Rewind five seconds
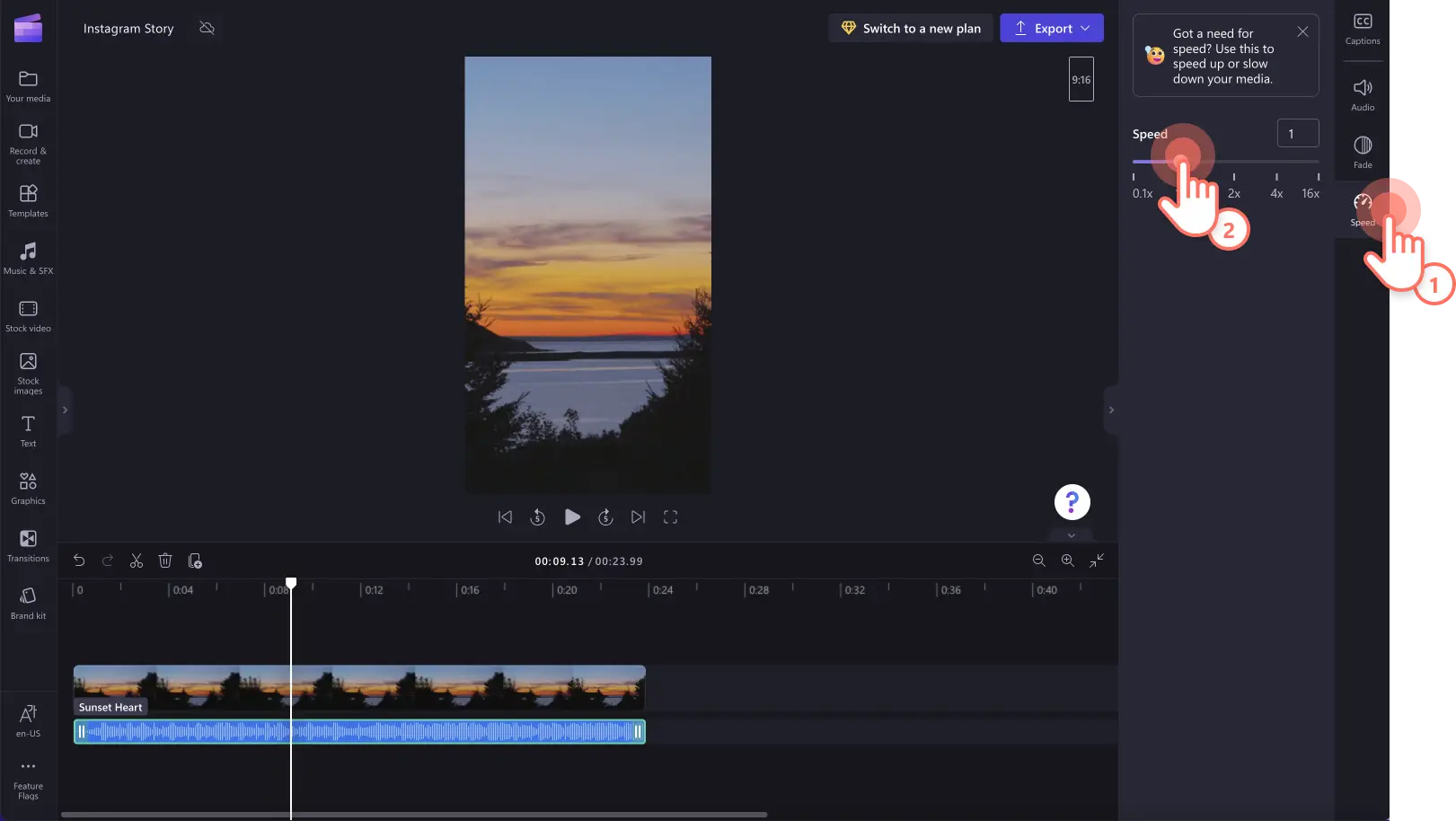Screen dimensions: 1456x821 coord(538,516)
